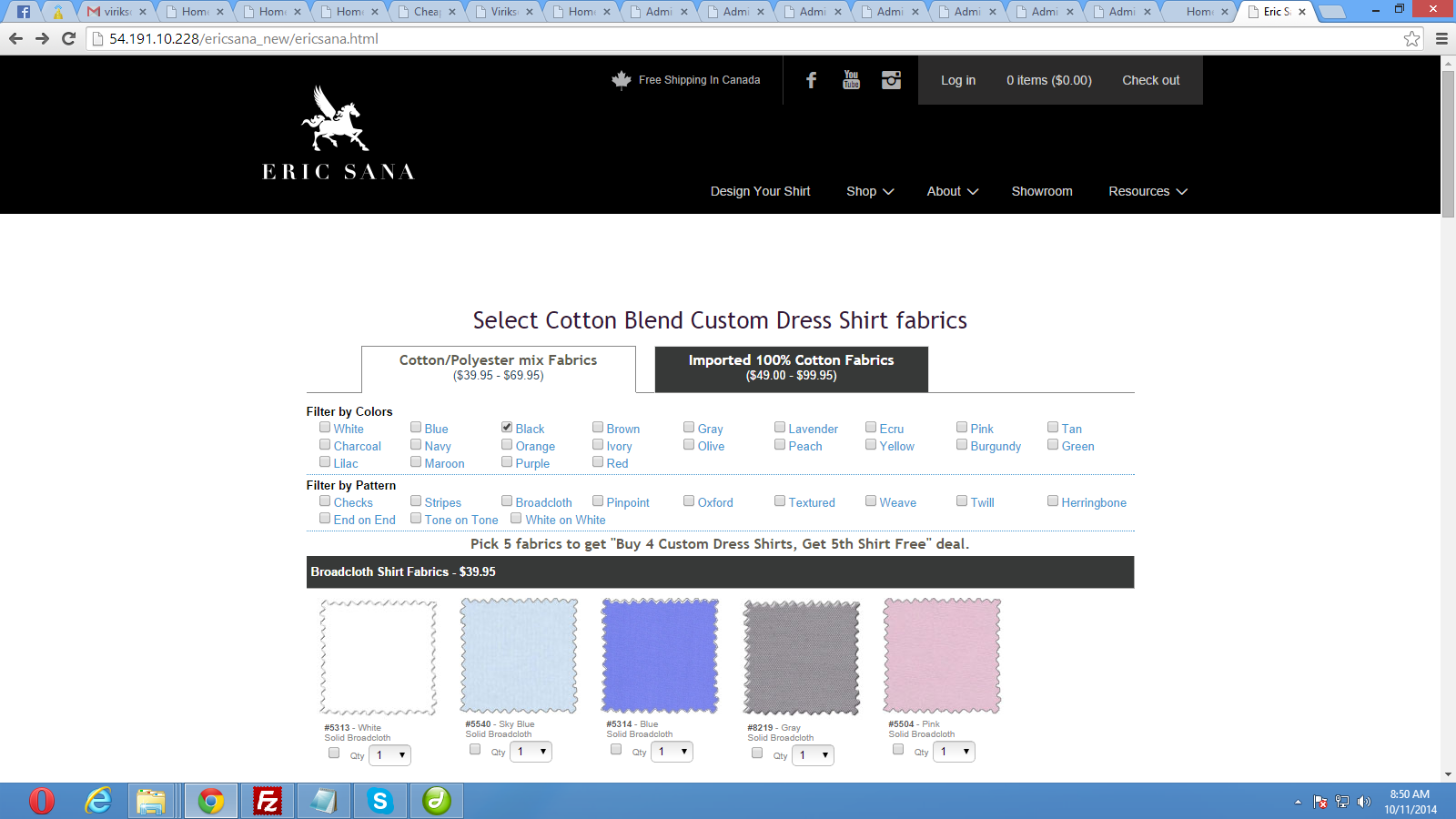Open Qty dropdown for #5540 Sky Blue
The width and height of the screenshot is (1456, 819).
pos(531,752)
